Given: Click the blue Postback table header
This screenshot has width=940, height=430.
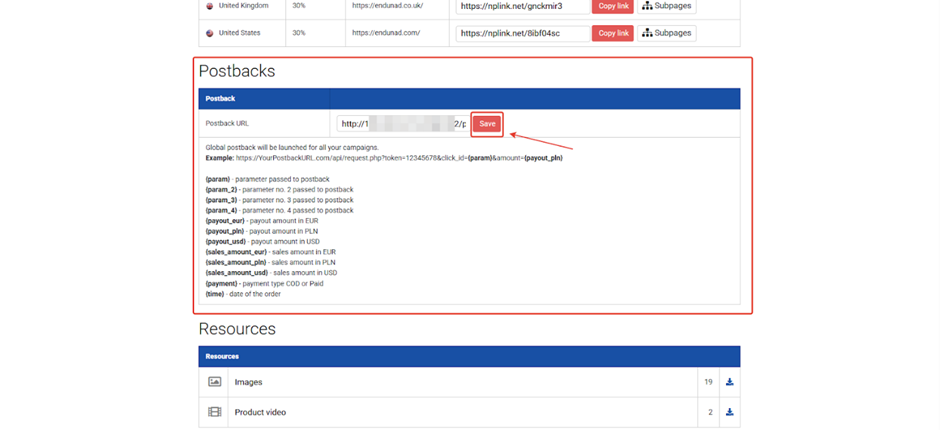Looking at the screenshot, I should (x=469, y=99).
